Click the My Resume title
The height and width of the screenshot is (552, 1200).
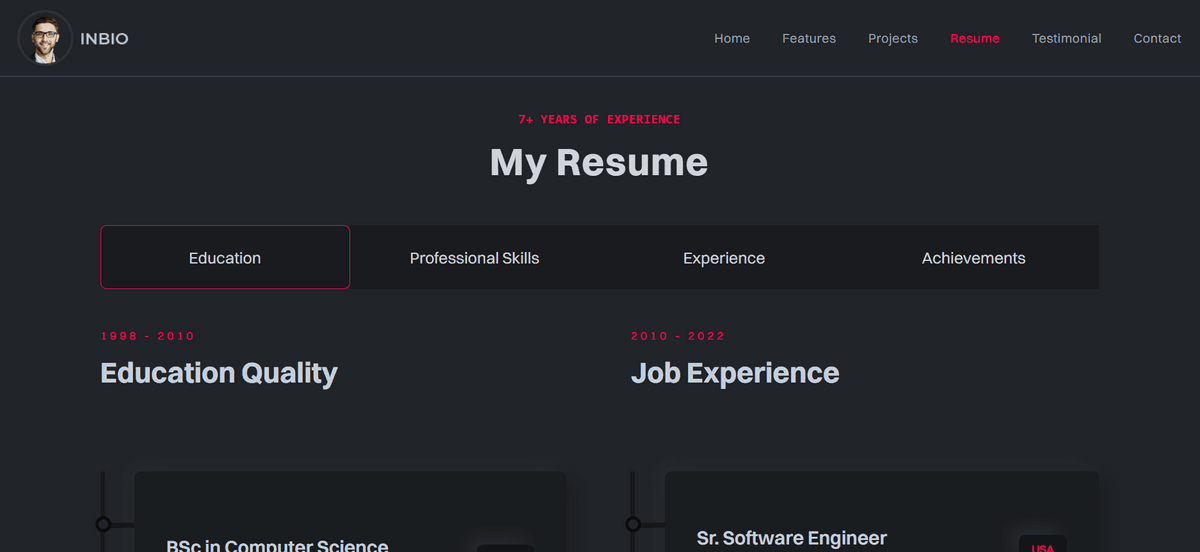[598, 162]
